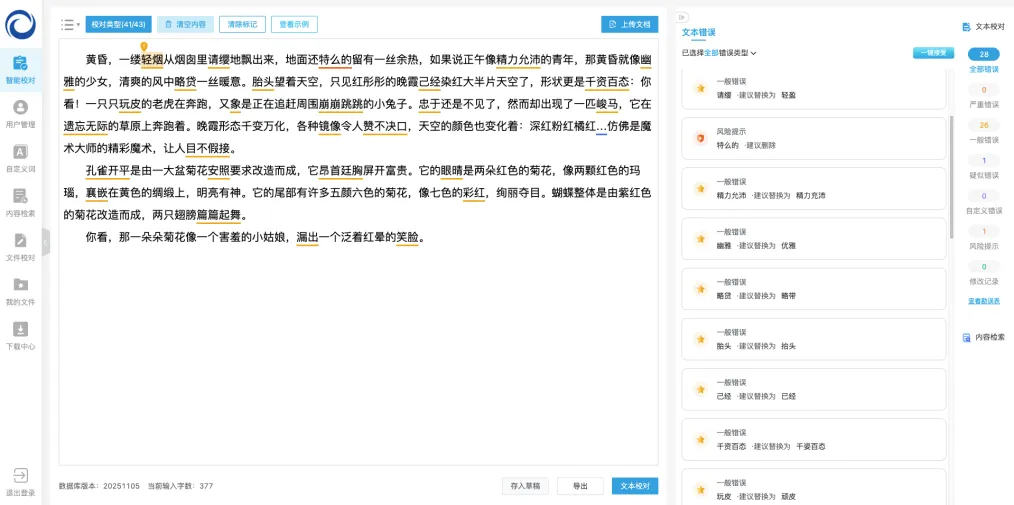Viewport: 1014px width, 505px height.
Task: Select suggestion 轻盈 for 请缓
Action: tap(788, 95)
